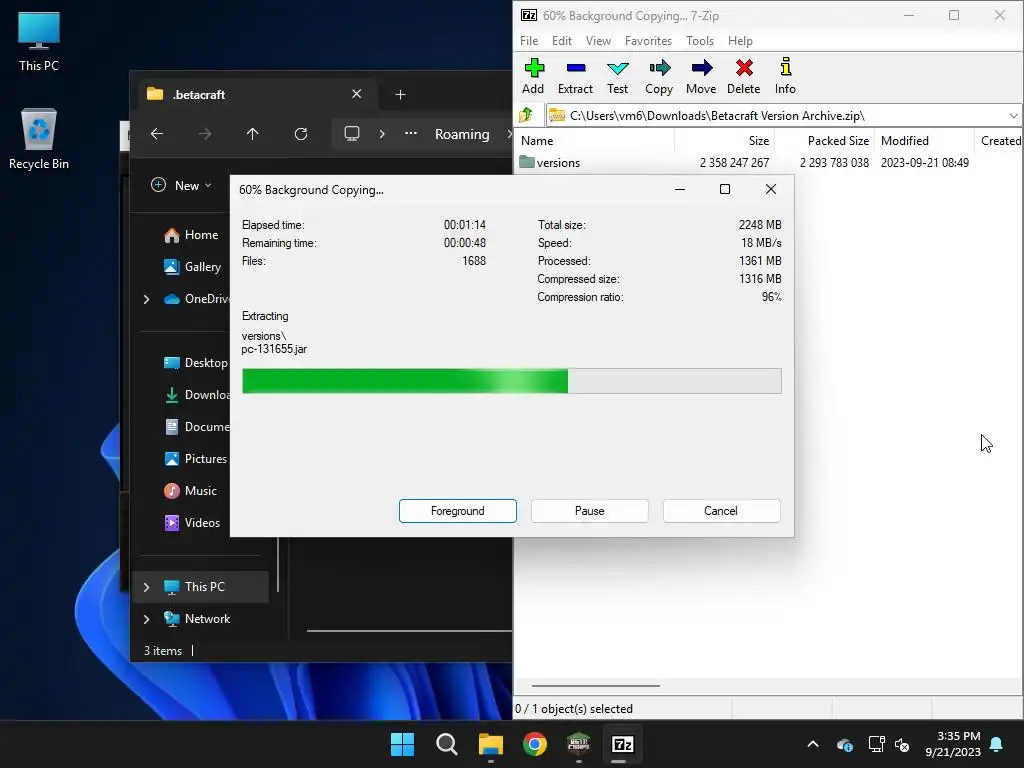Screen dimensions: 1024x768
Task: Cancel the extraction in progress
Action: 721,511
